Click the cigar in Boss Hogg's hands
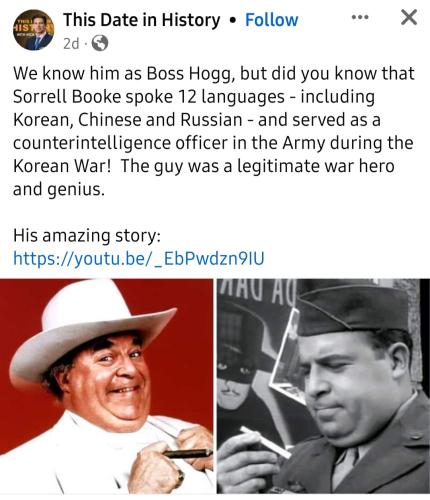 coord(187,454)
